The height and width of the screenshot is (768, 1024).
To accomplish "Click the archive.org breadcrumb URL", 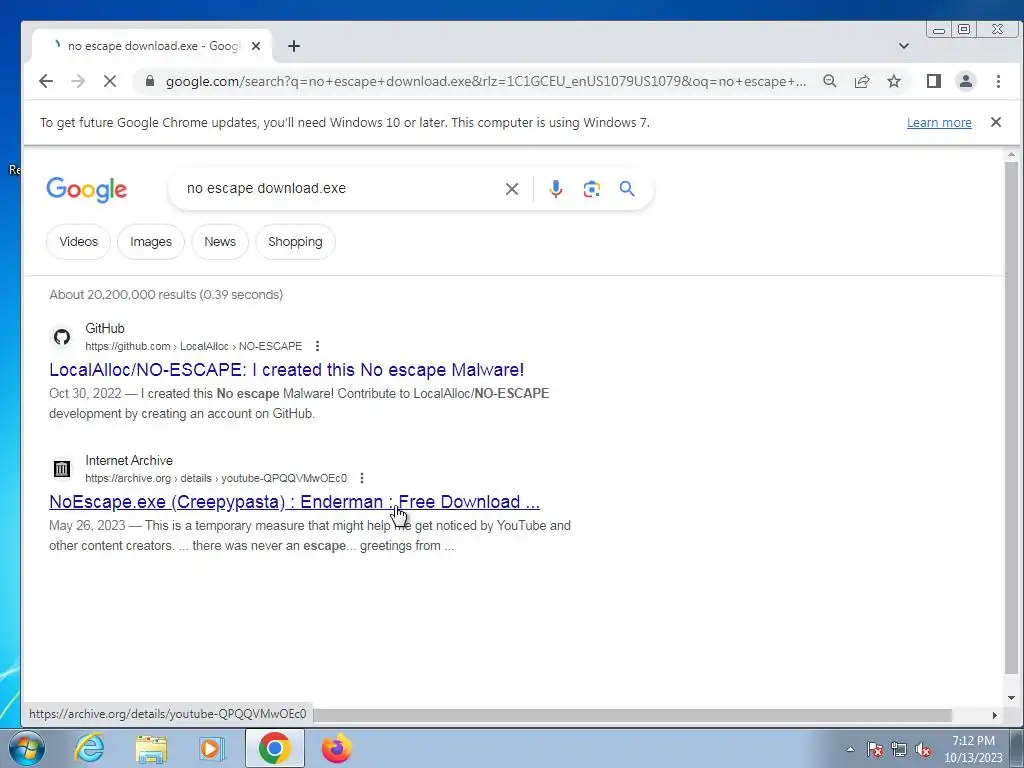I will (x=216, y=478).
